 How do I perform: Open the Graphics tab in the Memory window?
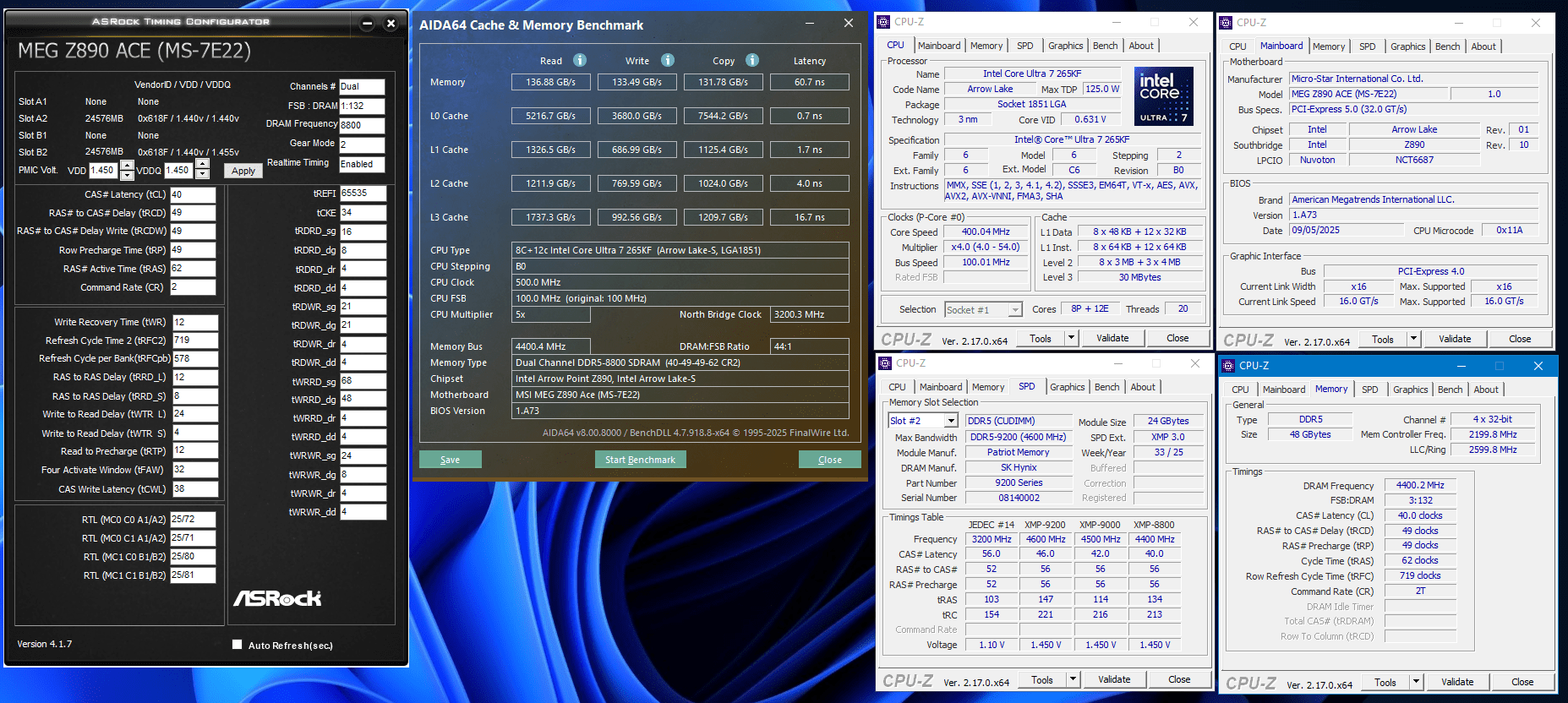[x=1410, y=390]
